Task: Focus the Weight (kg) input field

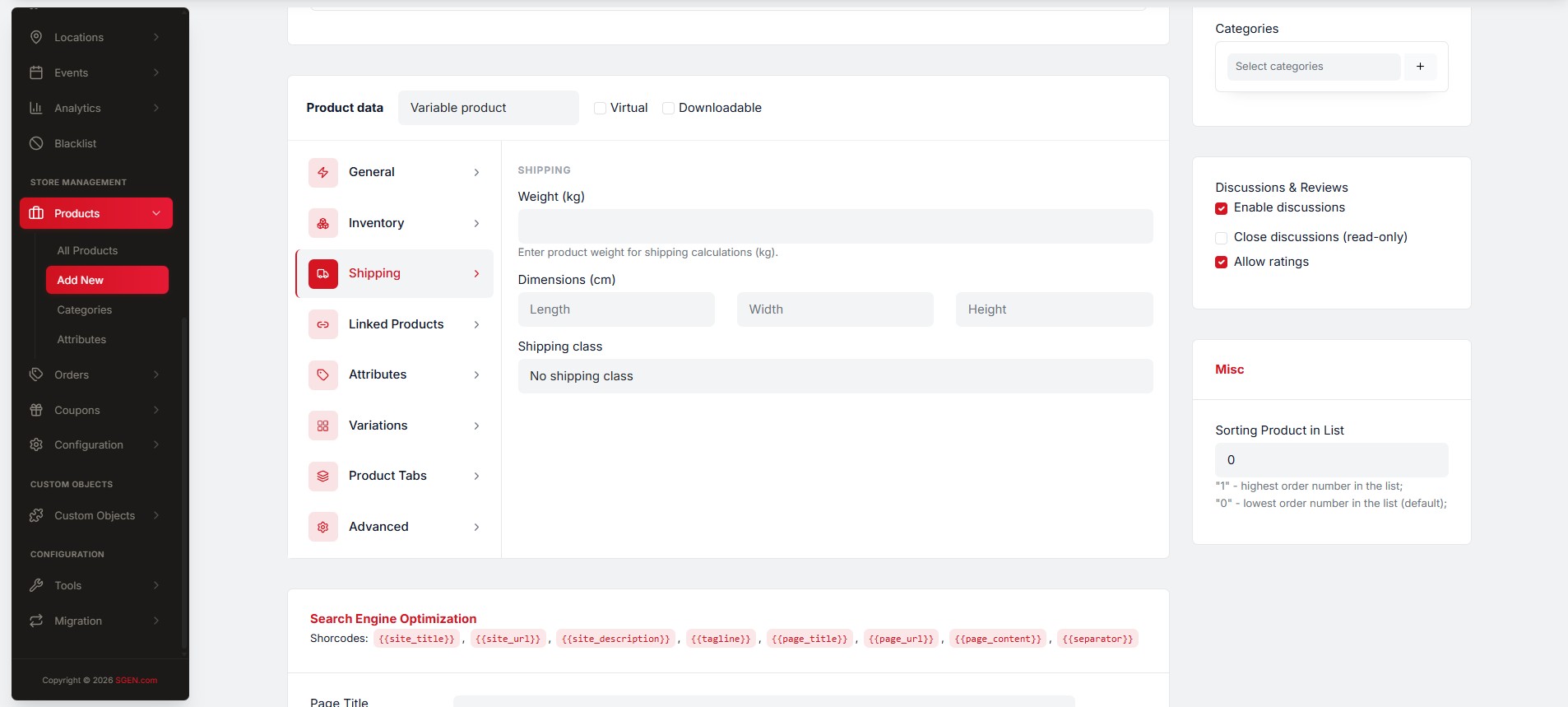Action: pos(835,226)
